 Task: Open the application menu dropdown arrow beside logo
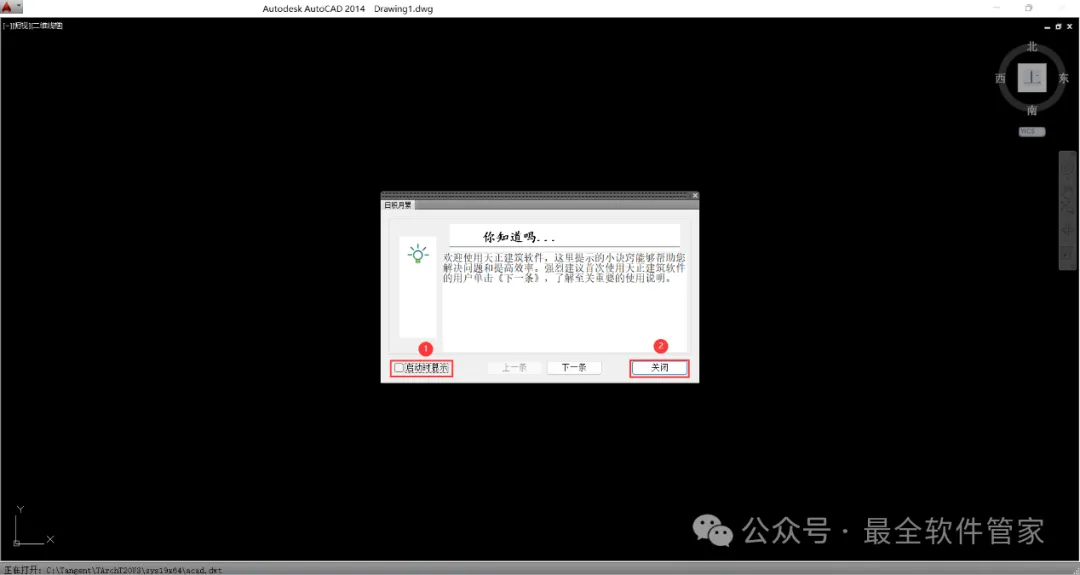[19, 8]
